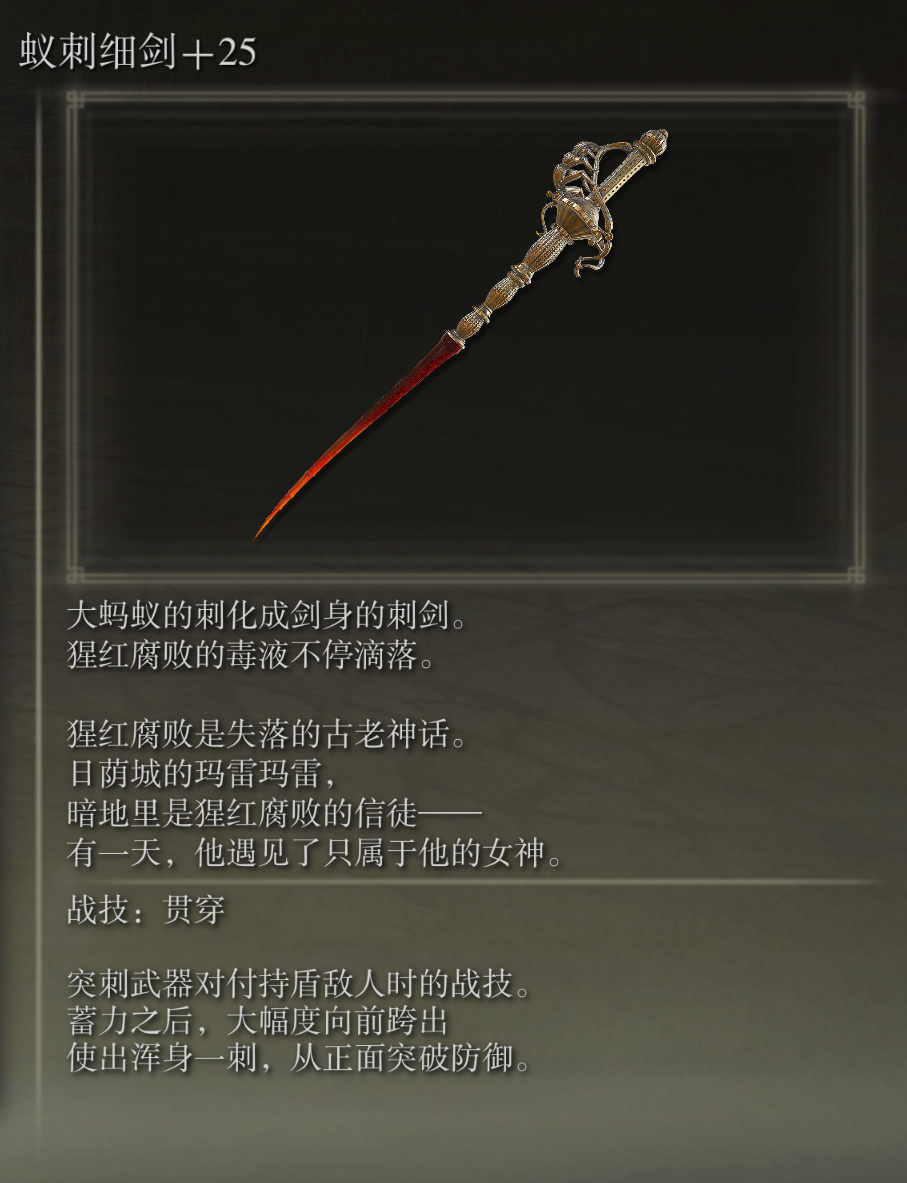The width and height of the screenshot is (907, 1183).
Task: Click the rapier's round pommel
Action: [654, 141]
